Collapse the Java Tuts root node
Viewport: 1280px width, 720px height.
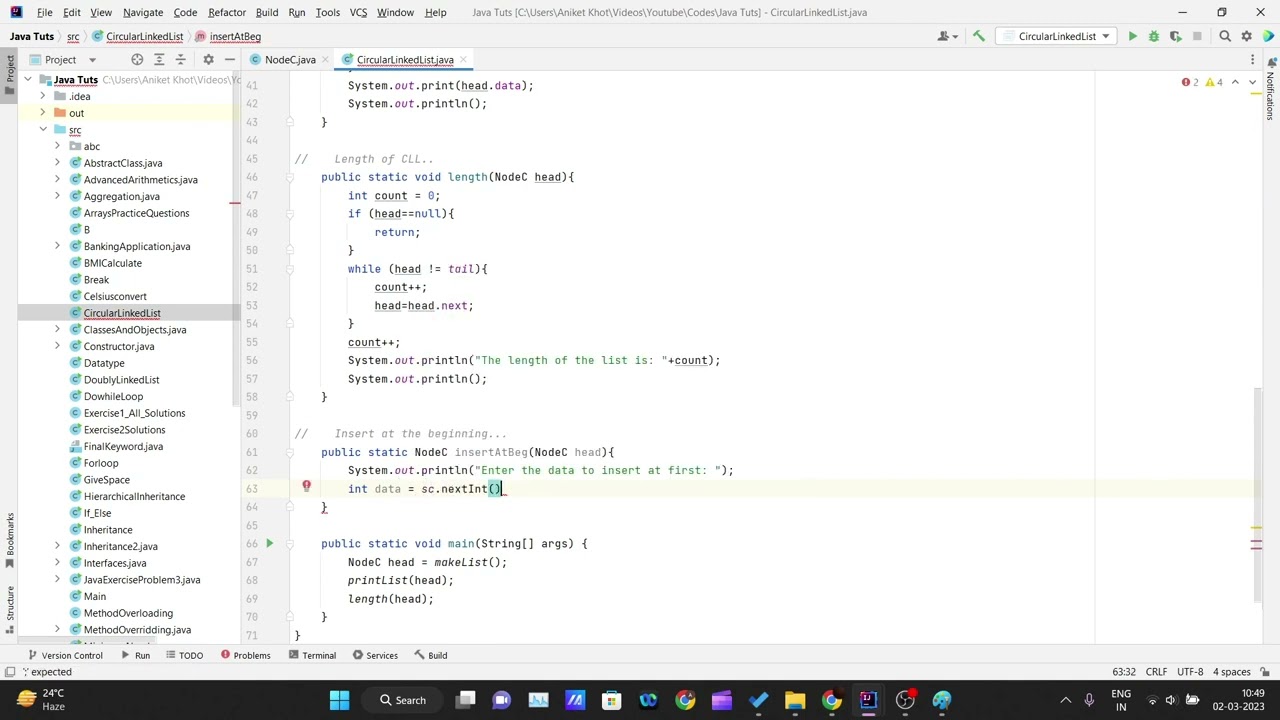pyautogui.click(x=29, y=80)
